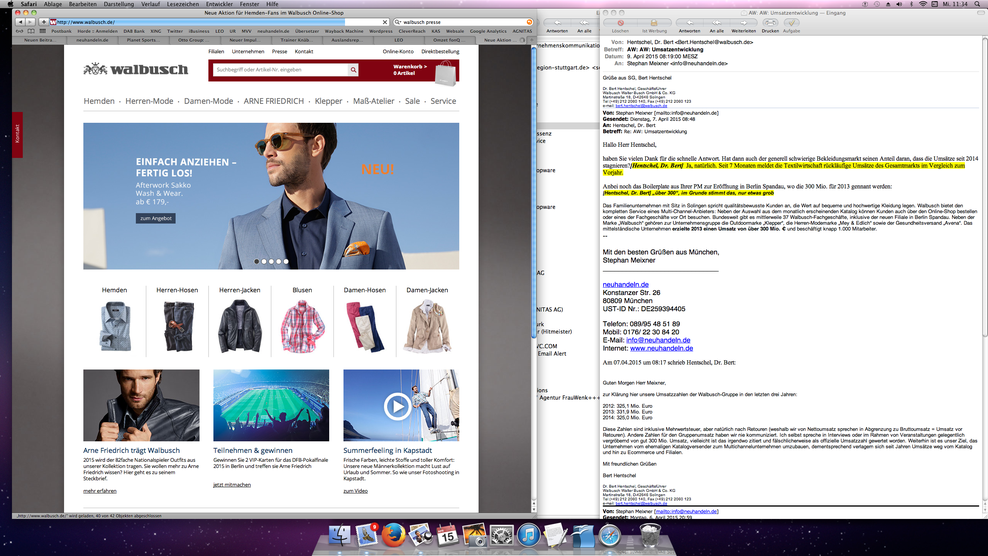Click An alle reply-all in the AW: Umsatzentwicklung window

[716, 23]
